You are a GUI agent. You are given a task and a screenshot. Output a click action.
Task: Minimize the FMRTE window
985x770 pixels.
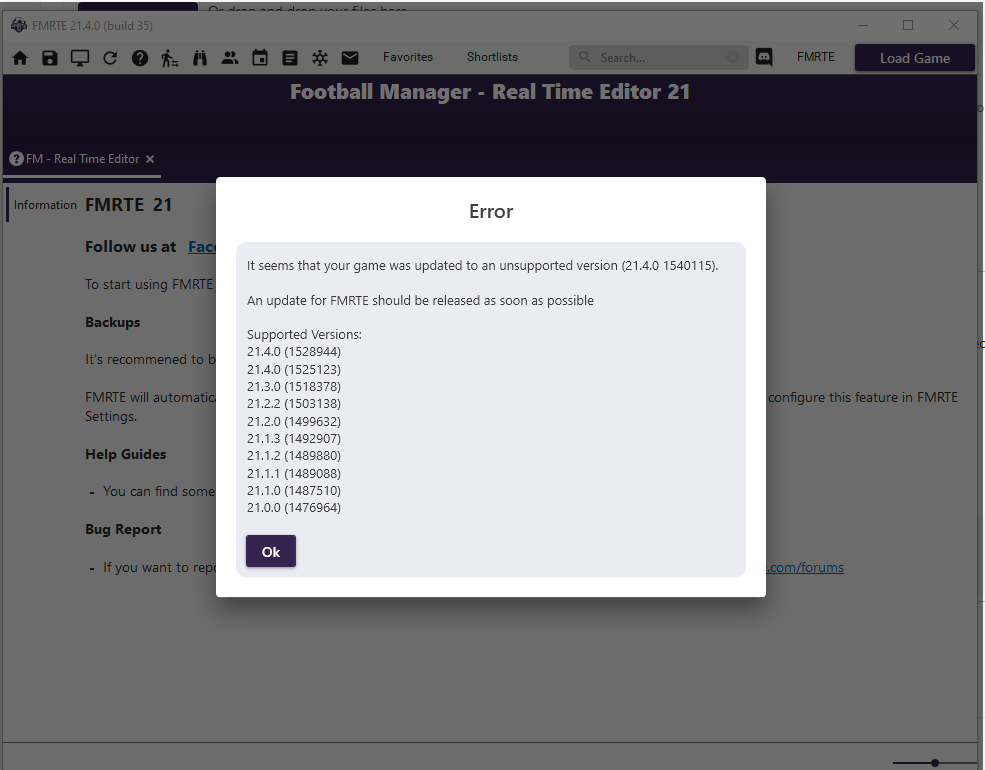pos(863,25)
